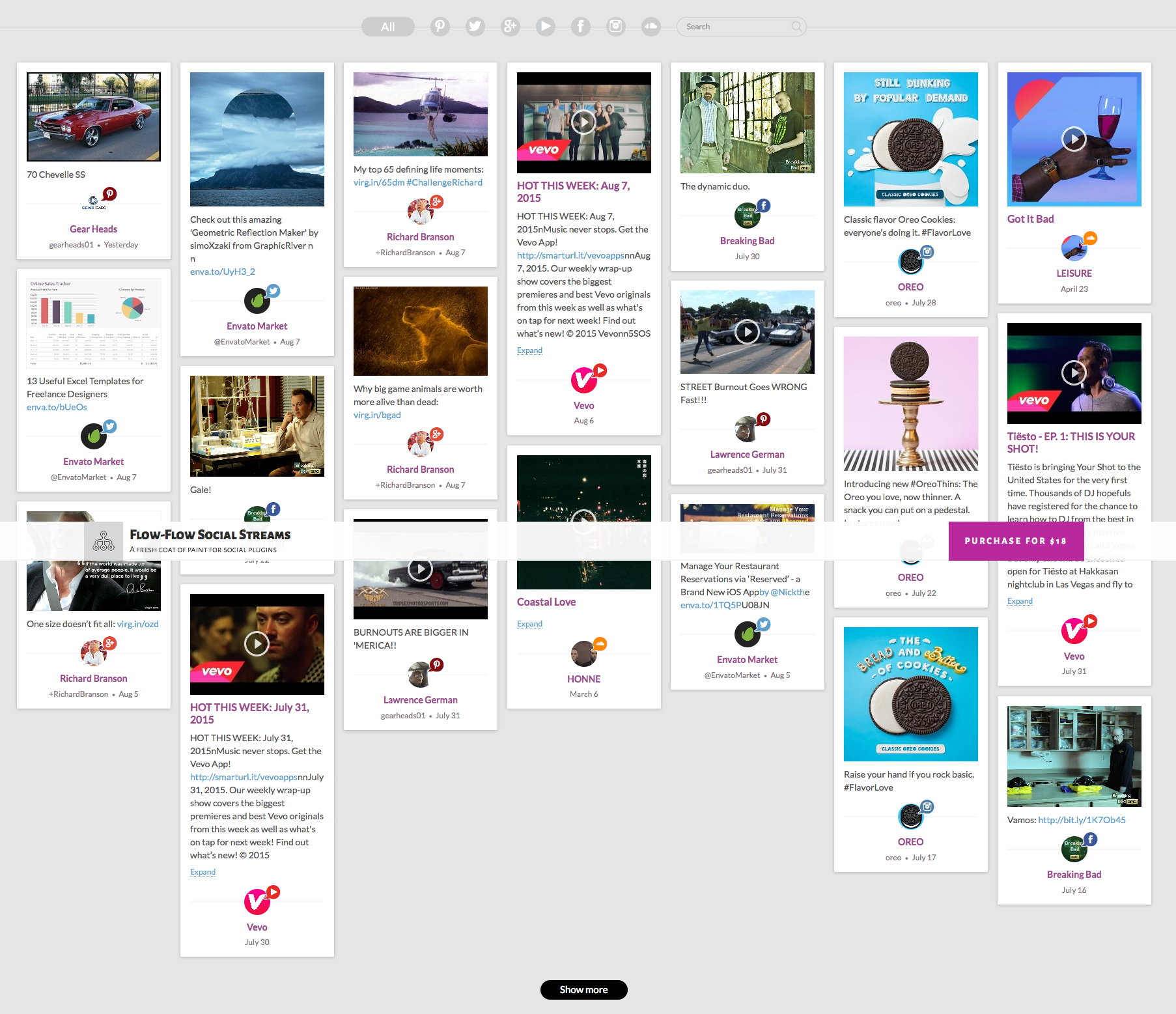Screen dimensions: 1176x1014
Task: Expand the Tiësto post text
Action: click(x=1020, y=601)
